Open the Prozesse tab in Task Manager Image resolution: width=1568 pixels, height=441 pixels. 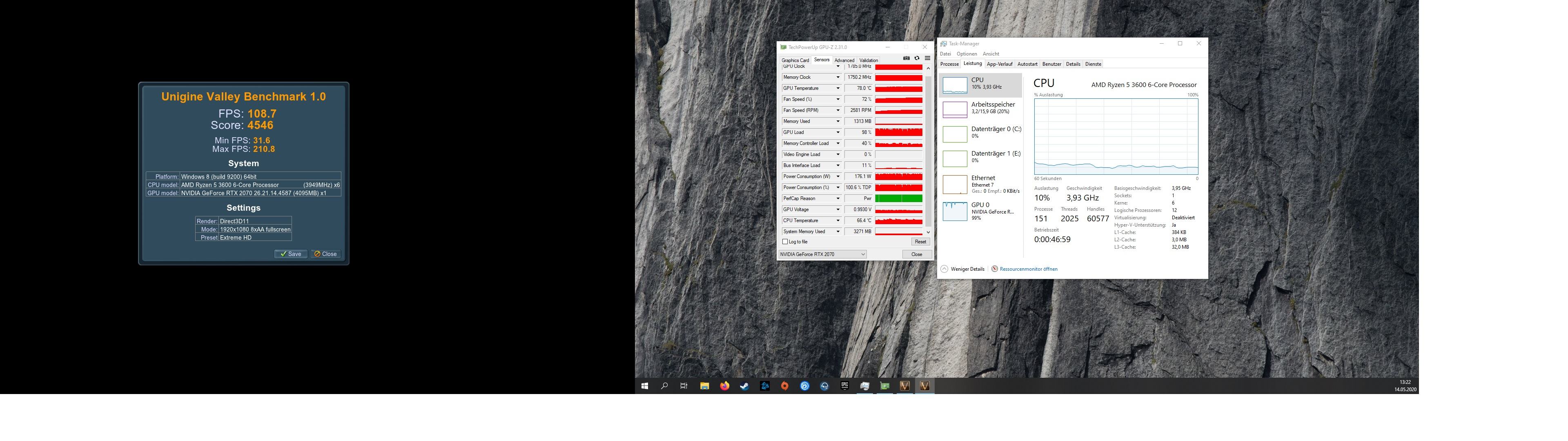949,64
